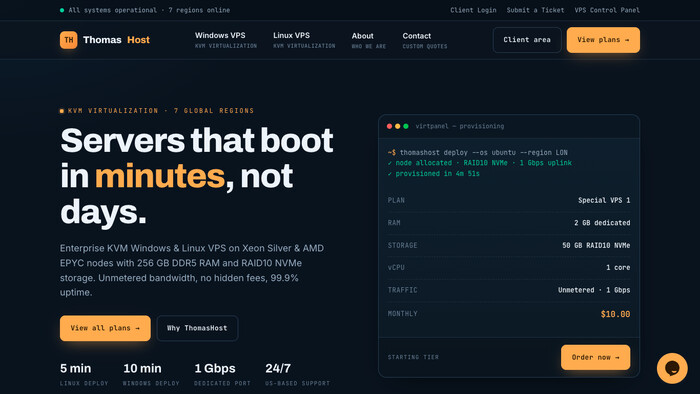Viewport: 700px width, 394px height.
Task: Click the TH logo icon
Action: (69, 40)
